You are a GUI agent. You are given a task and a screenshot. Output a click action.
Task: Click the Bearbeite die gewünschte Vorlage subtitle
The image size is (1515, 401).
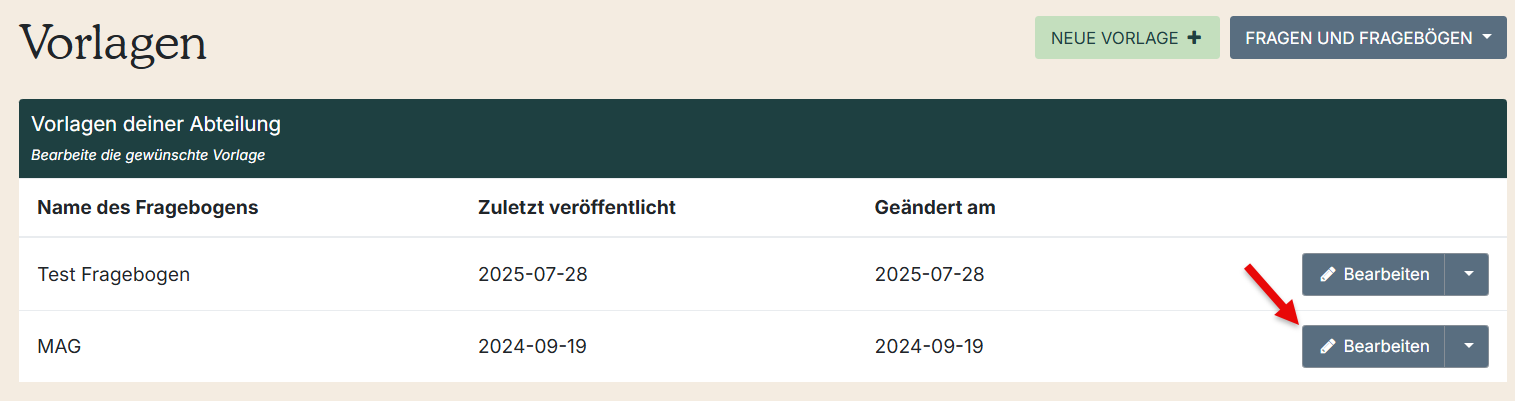click(x=148, y=156)
